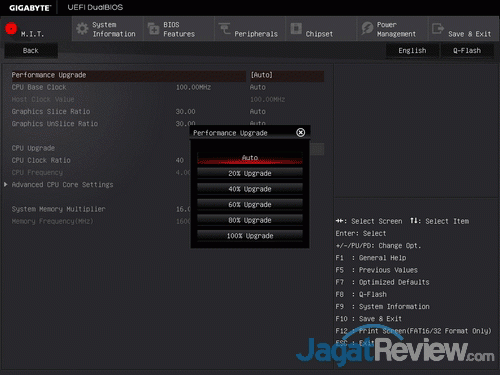The height and width of the screenshot is (375, 500).
Task: Click the F9 System Information help line
Action: pyautogui.click(x=382, y=307)
